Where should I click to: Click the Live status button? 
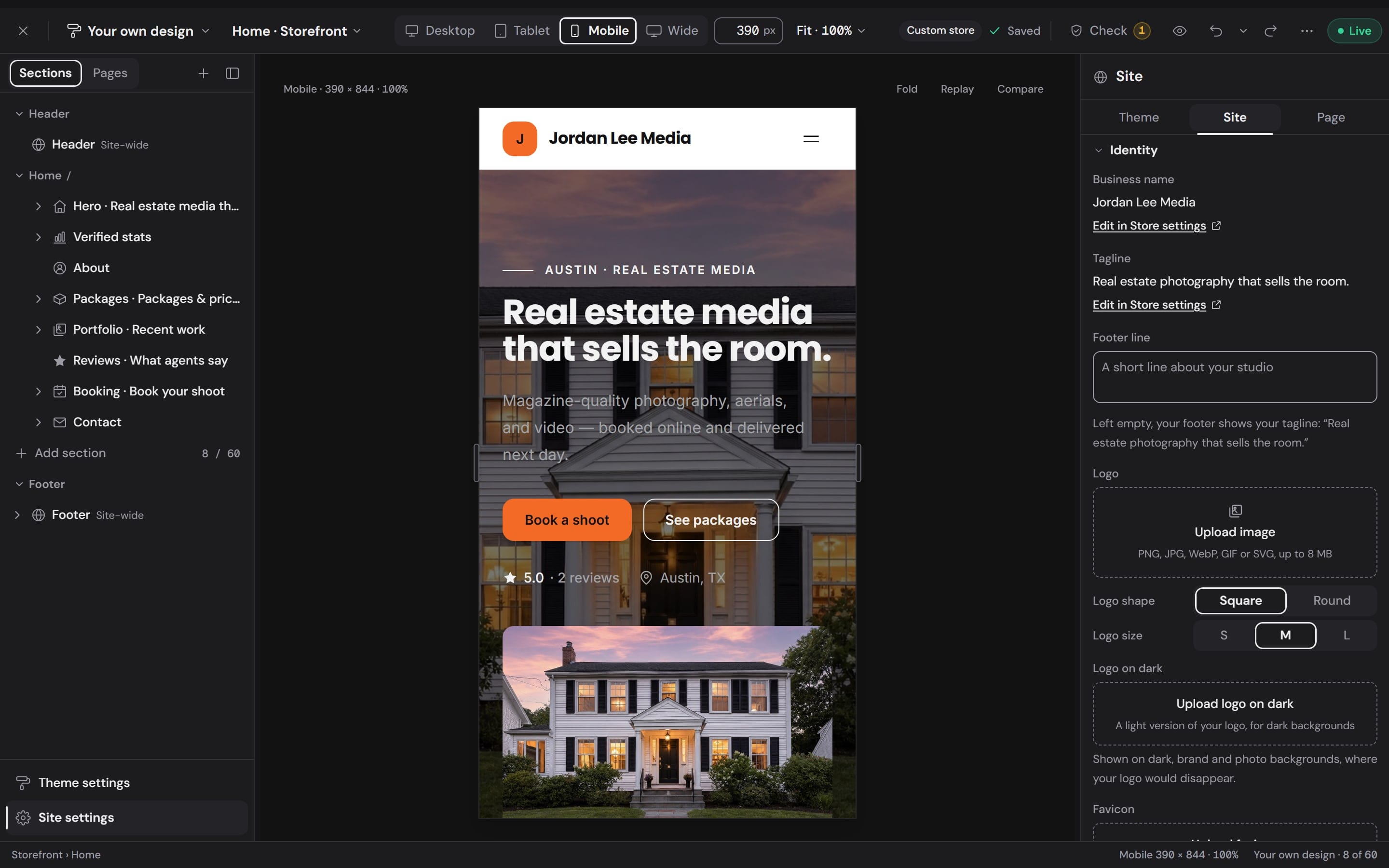coord(1354,31)
